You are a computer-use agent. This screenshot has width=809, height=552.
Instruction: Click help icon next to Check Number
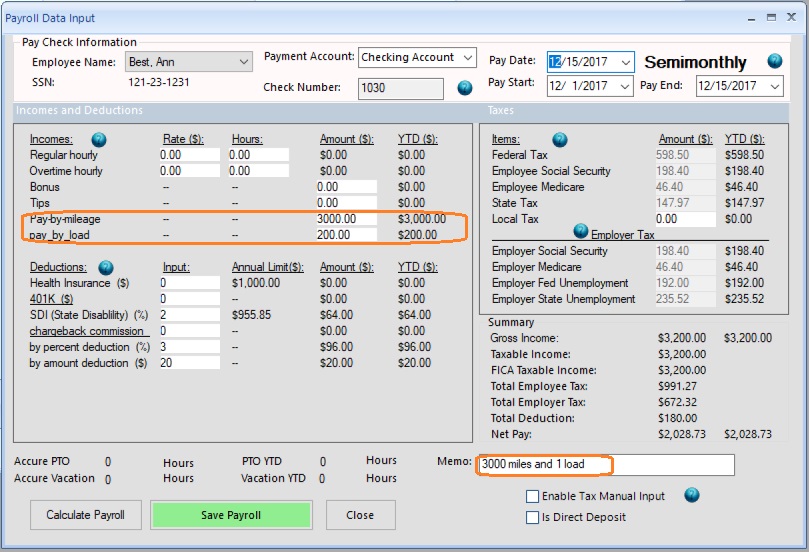(464, 88)
